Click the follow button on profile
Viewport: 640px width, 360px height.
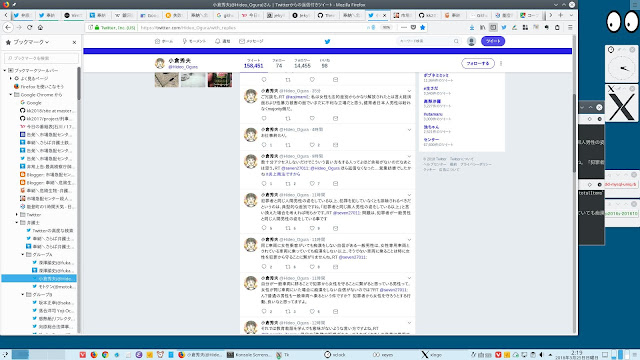(478, 63)
